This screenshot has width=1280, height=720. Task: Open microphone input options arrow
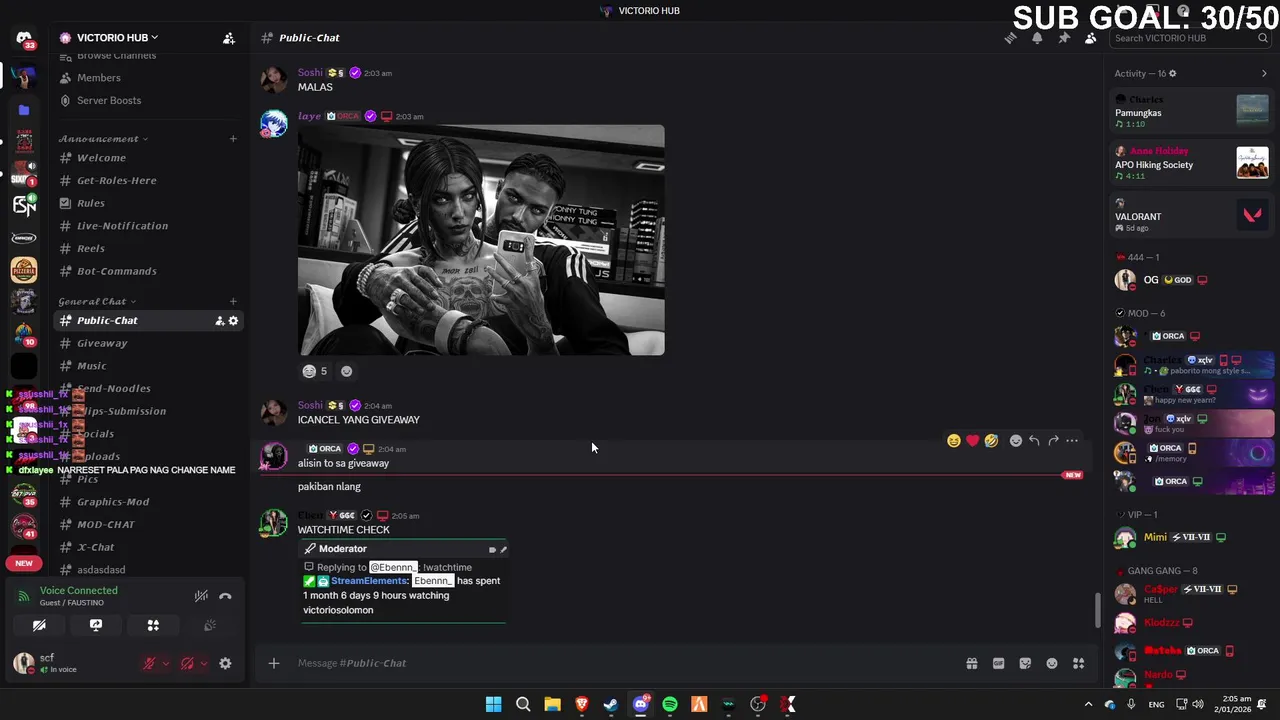point(166,663)
